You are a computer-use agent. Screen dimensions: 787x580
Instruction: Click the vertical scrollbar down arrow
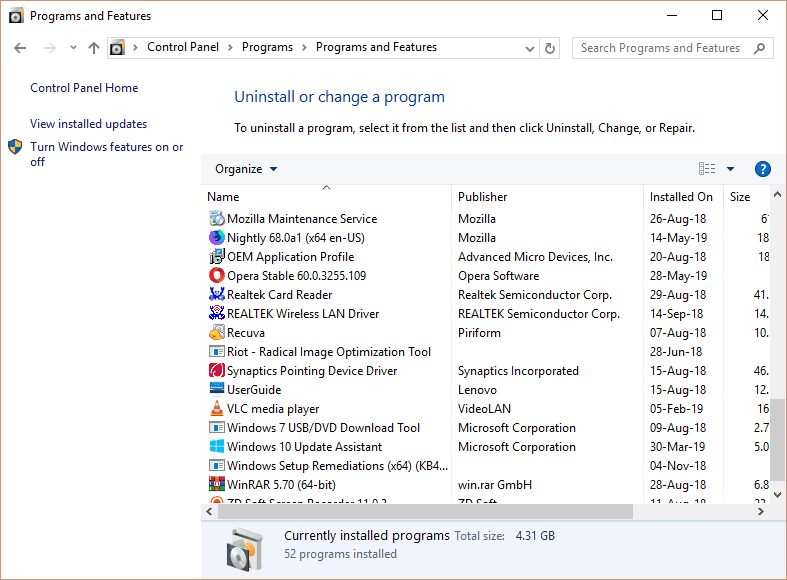(777, 495)
